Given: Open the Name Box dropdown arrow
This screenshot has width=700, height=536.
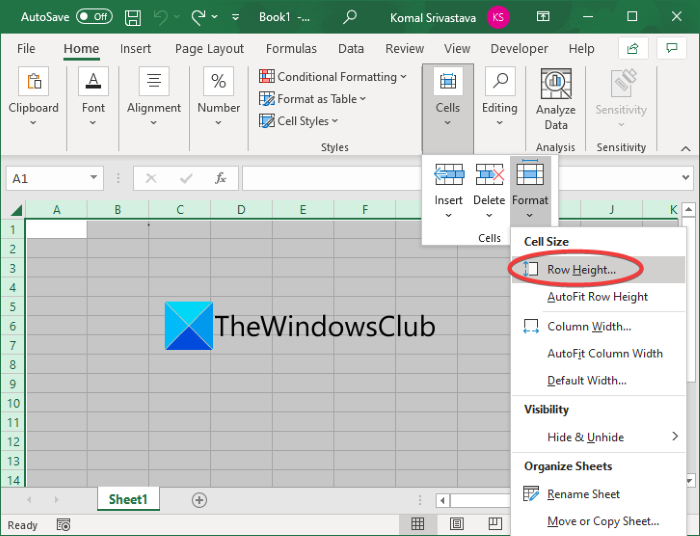Looking at the screenshot, I should point(94,178).
